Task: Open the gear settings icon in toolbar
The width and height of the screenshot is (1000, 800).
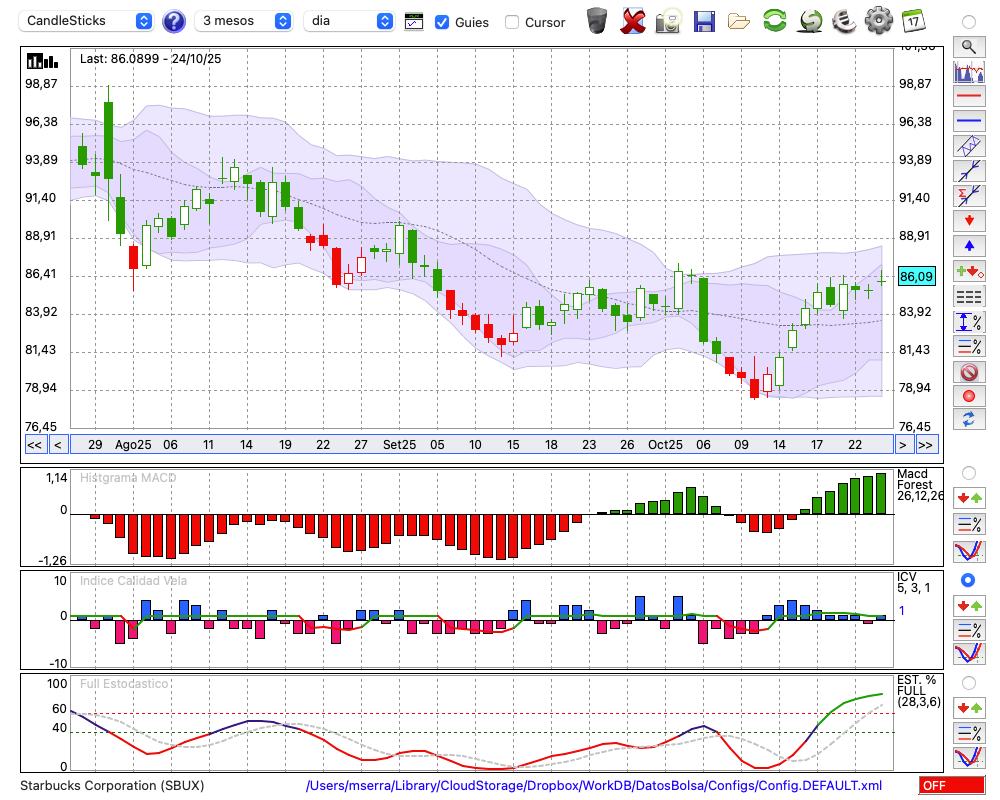Action: [878, 20]
